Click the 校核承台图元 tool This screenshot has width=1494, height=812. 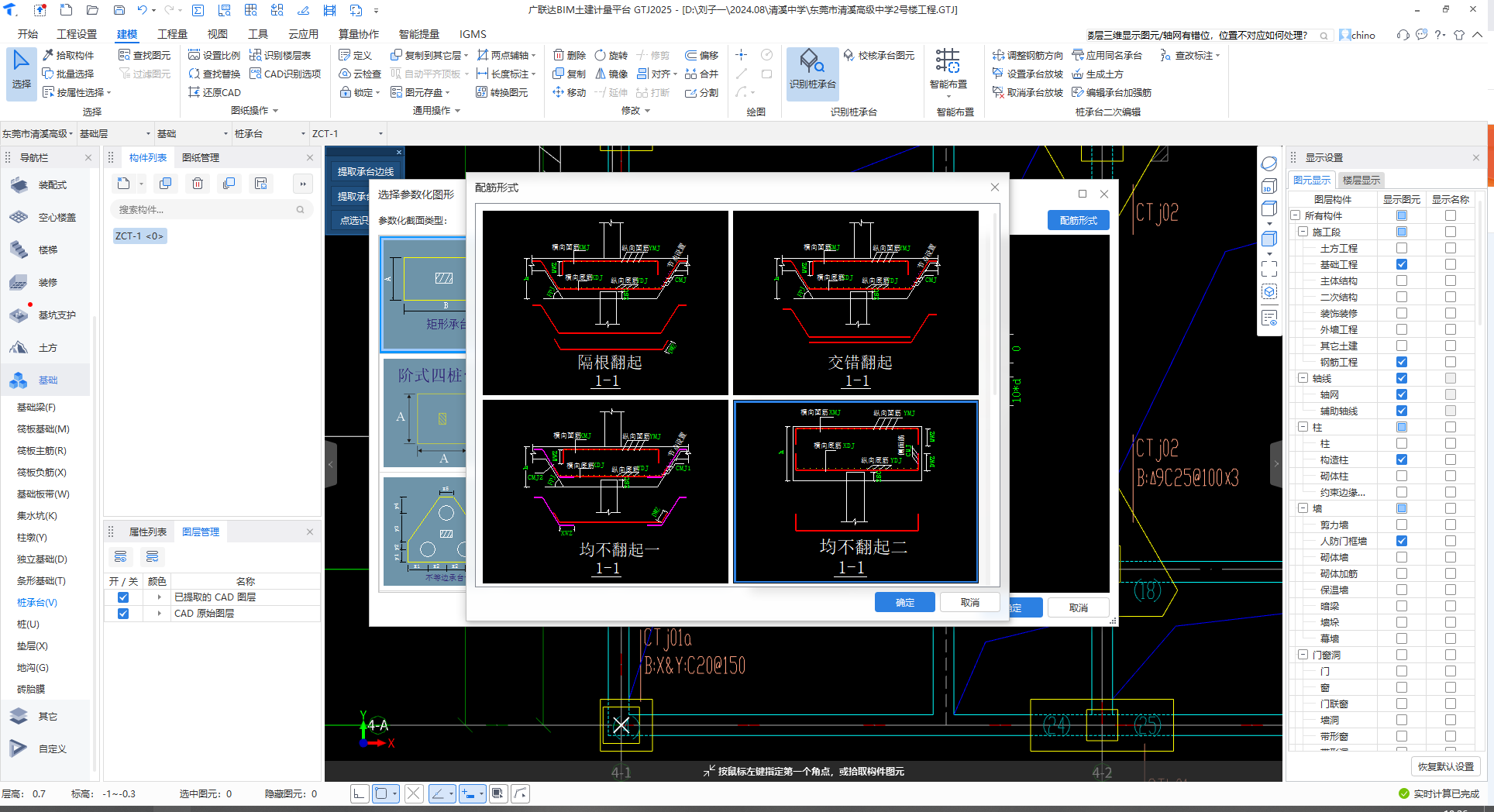[879, 55]
